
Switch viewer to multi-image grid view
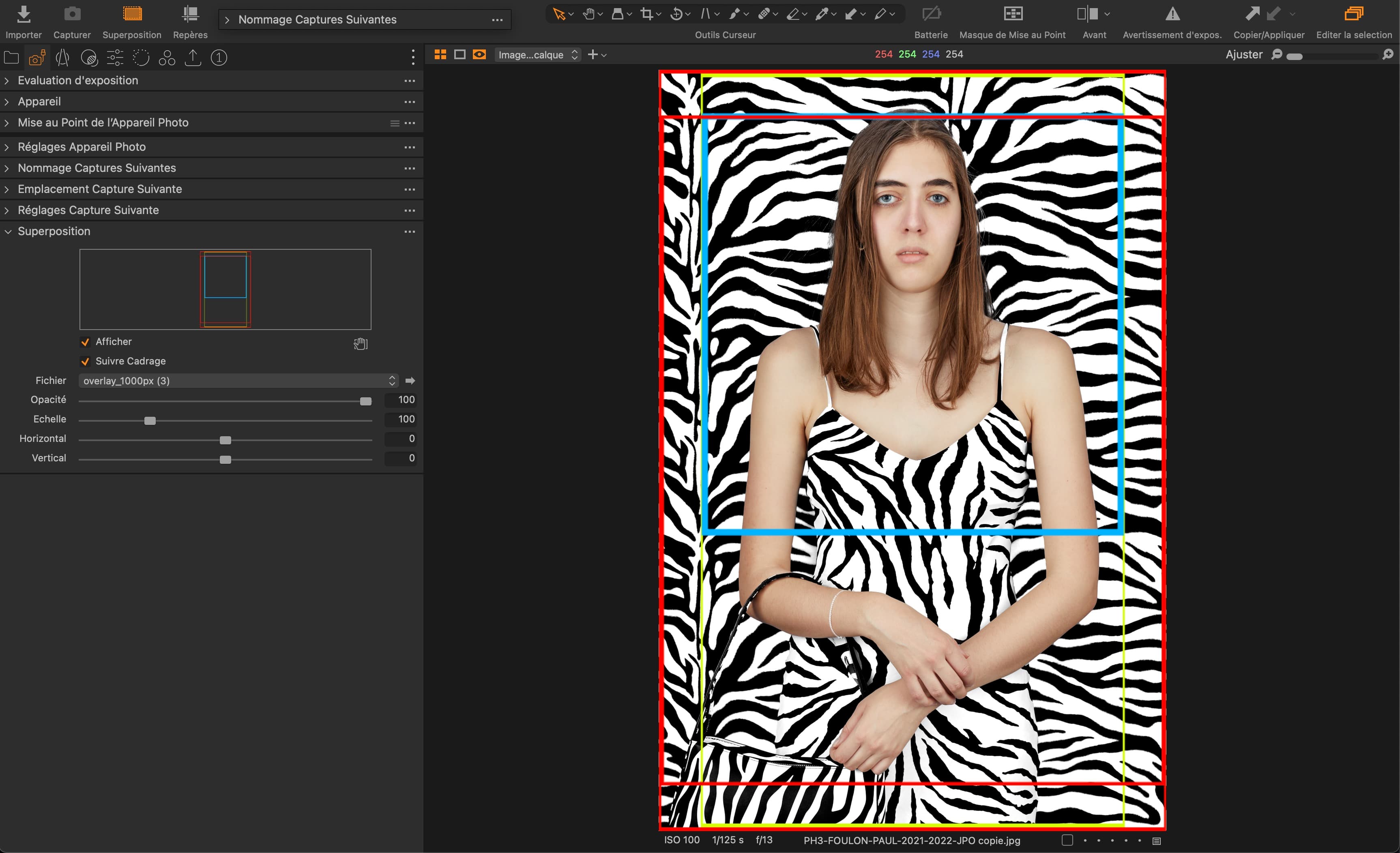click(x=440, y=54)
